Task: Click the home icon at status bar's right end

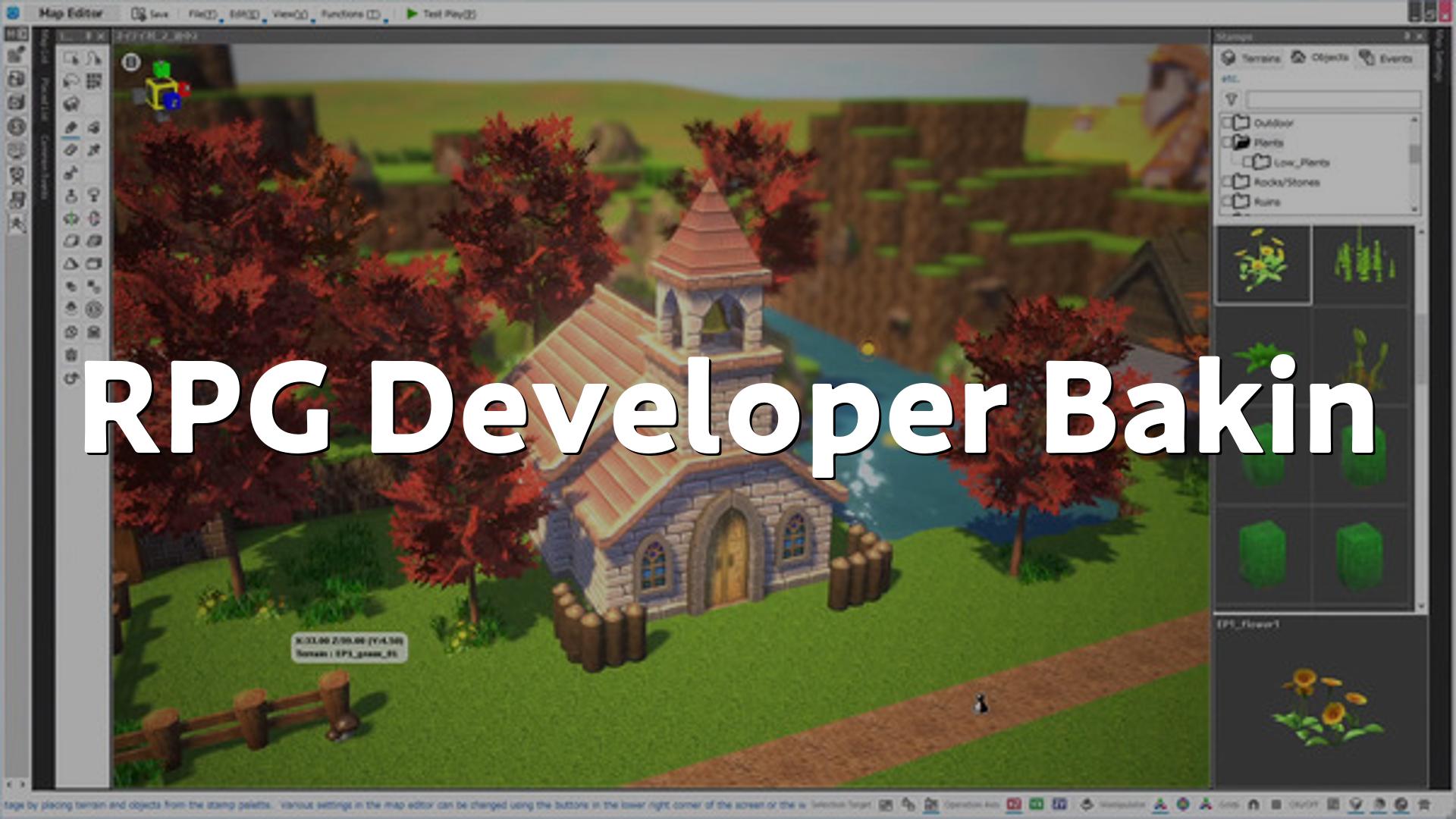Action: pos(1423,805)
